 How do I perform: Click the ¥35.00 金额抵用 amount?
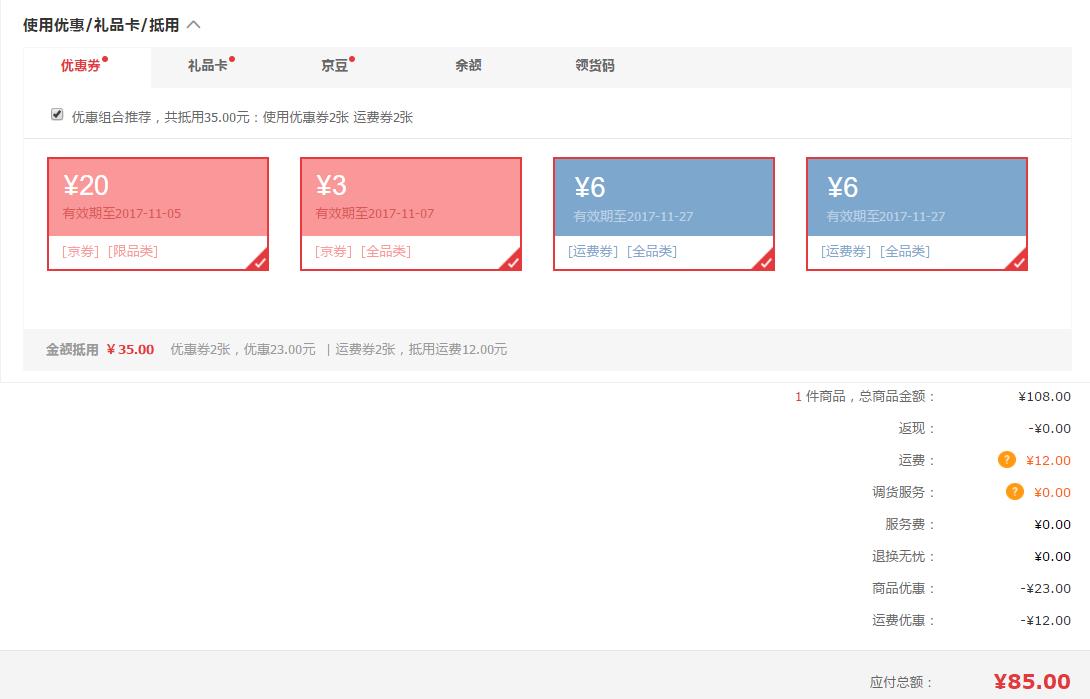[x=130, y=349]
